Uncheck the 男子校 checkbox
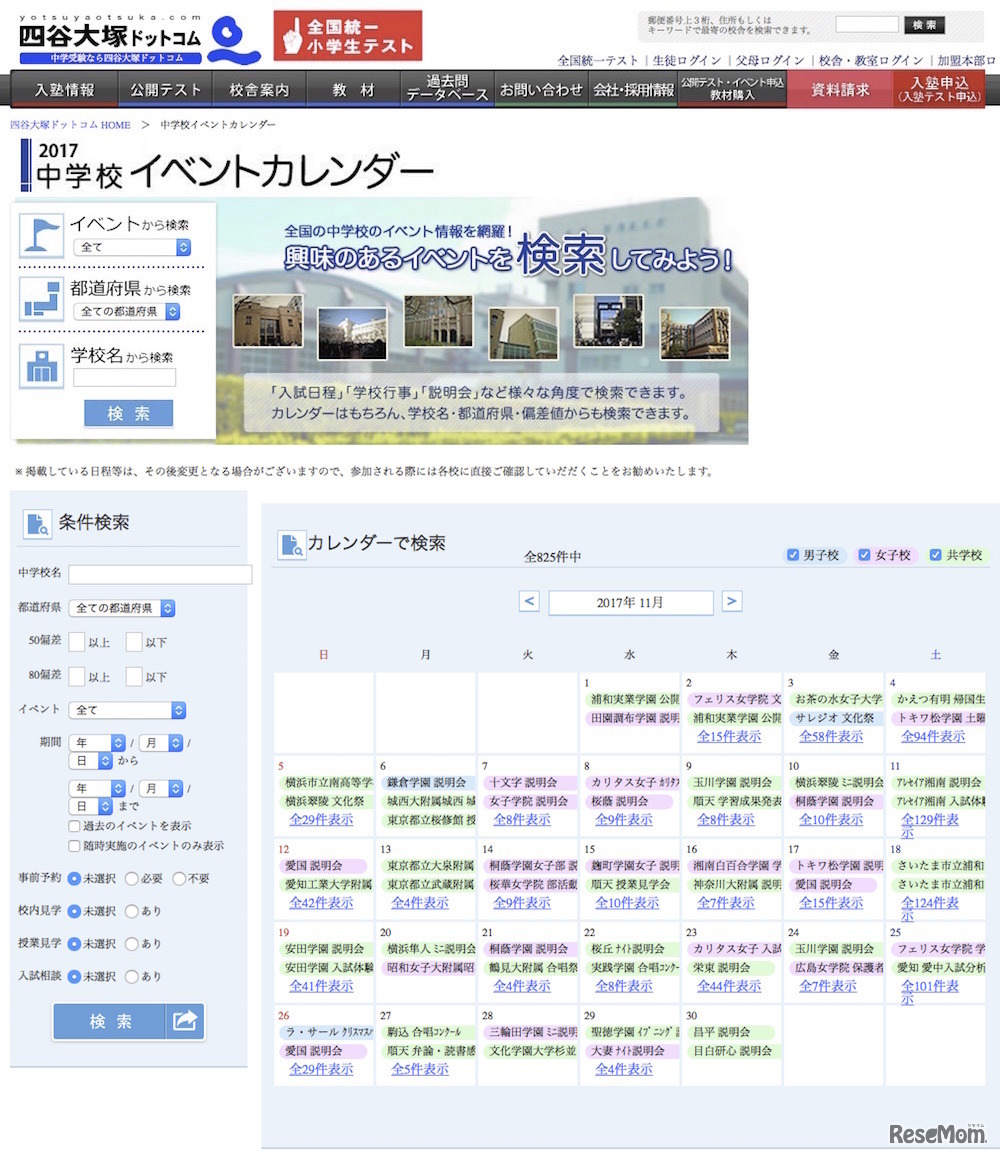The image size is (1000, 1157). pos(793,554)
